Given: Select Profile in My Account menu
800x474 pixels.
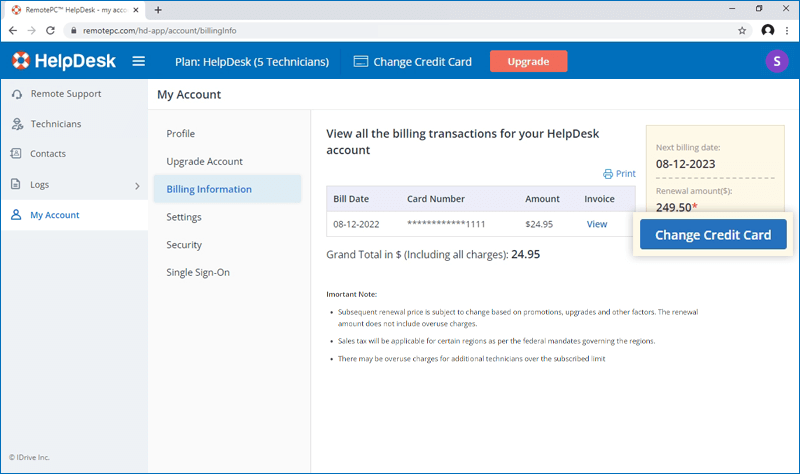Looking at the screenshot, I should (181, 134).
